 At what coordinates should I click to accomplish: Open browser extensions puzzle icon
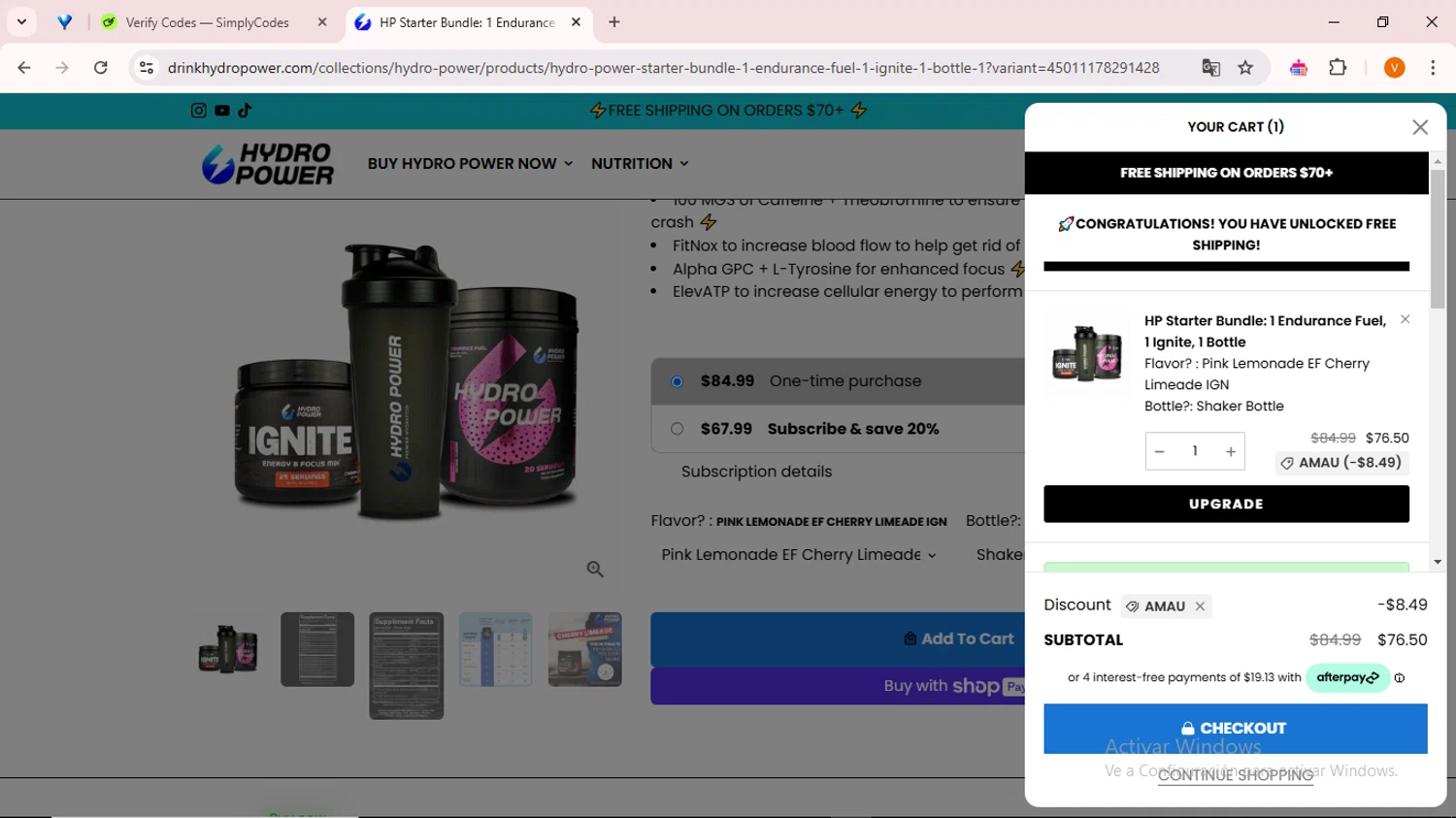pos(1338,68)
